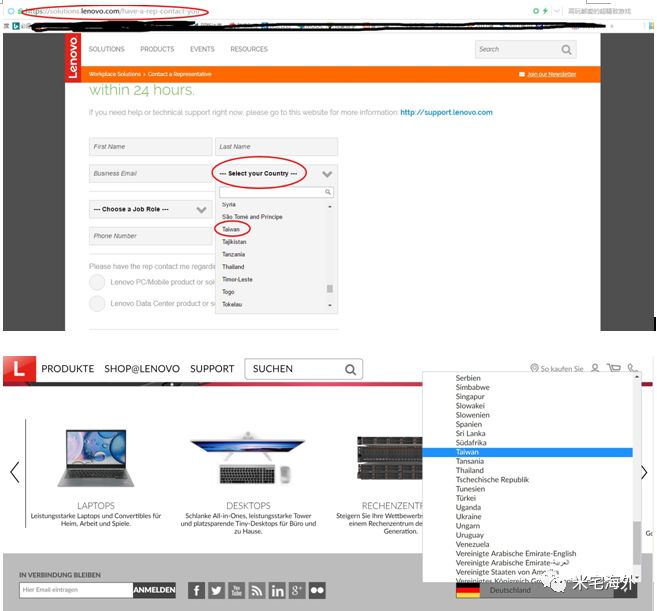The width and height of the screenshot is (657, 611).
Task: Select Tschechische Republik in the German list
Action: click(x=492, y=480)
